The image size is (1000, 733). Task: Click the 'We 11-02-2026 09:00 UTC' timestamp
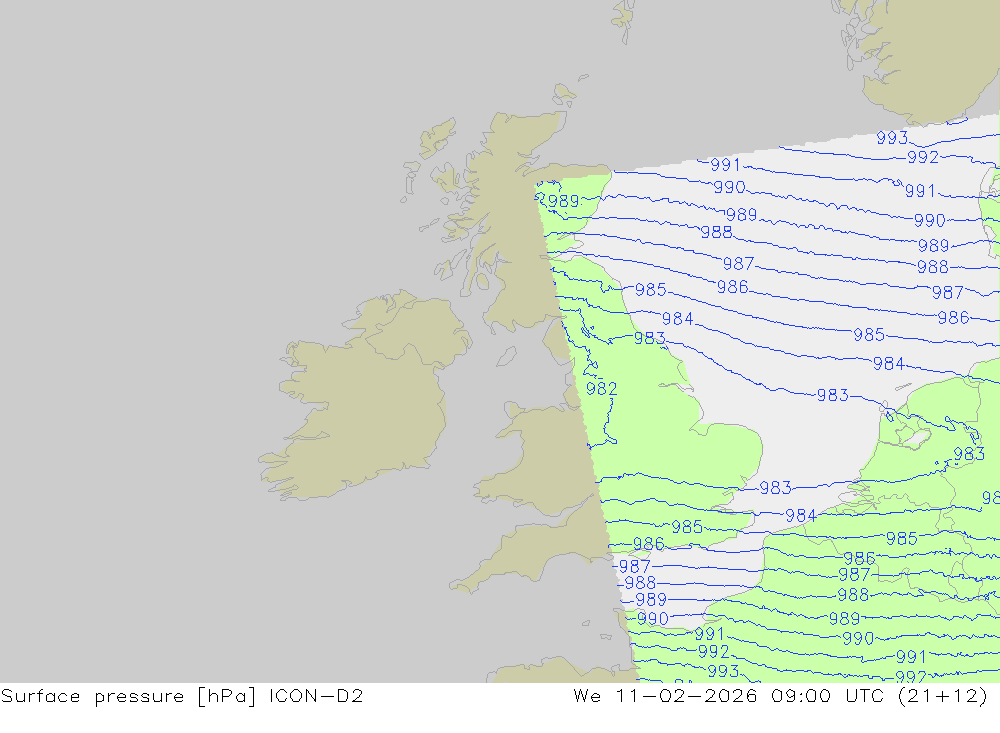728,696
